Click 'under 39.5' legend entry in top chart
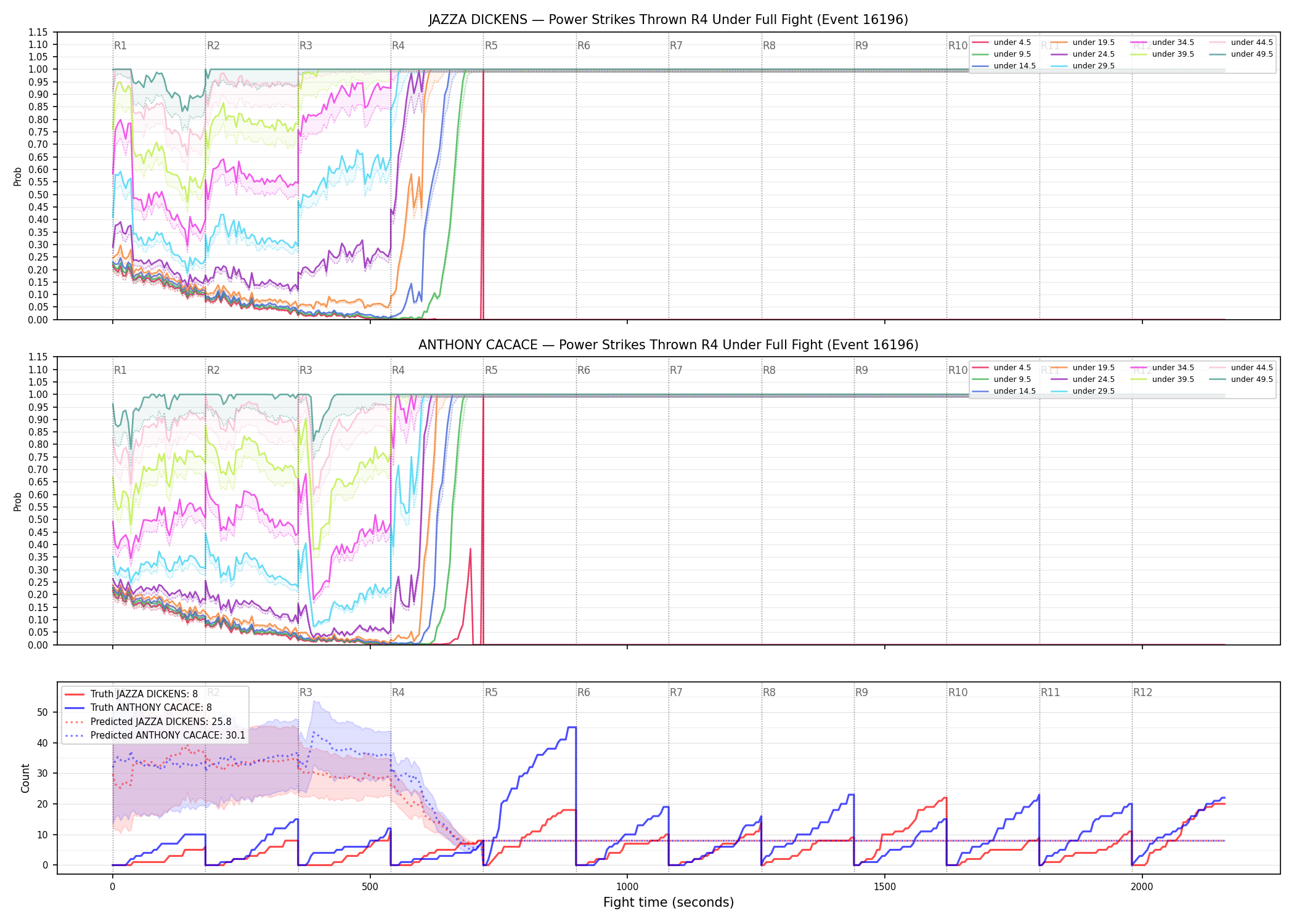The width and height of the screenshot is (1294, 924). point(1162,54)
